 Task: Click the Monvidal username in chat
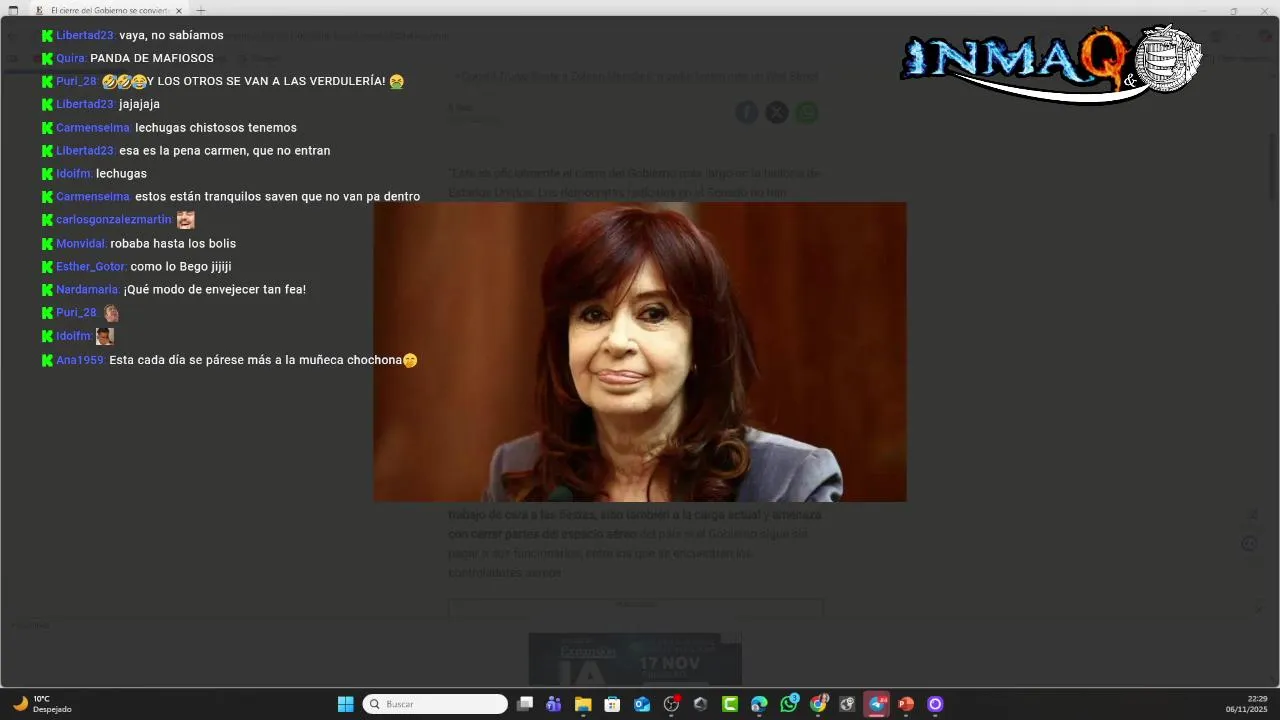point(81,244)
